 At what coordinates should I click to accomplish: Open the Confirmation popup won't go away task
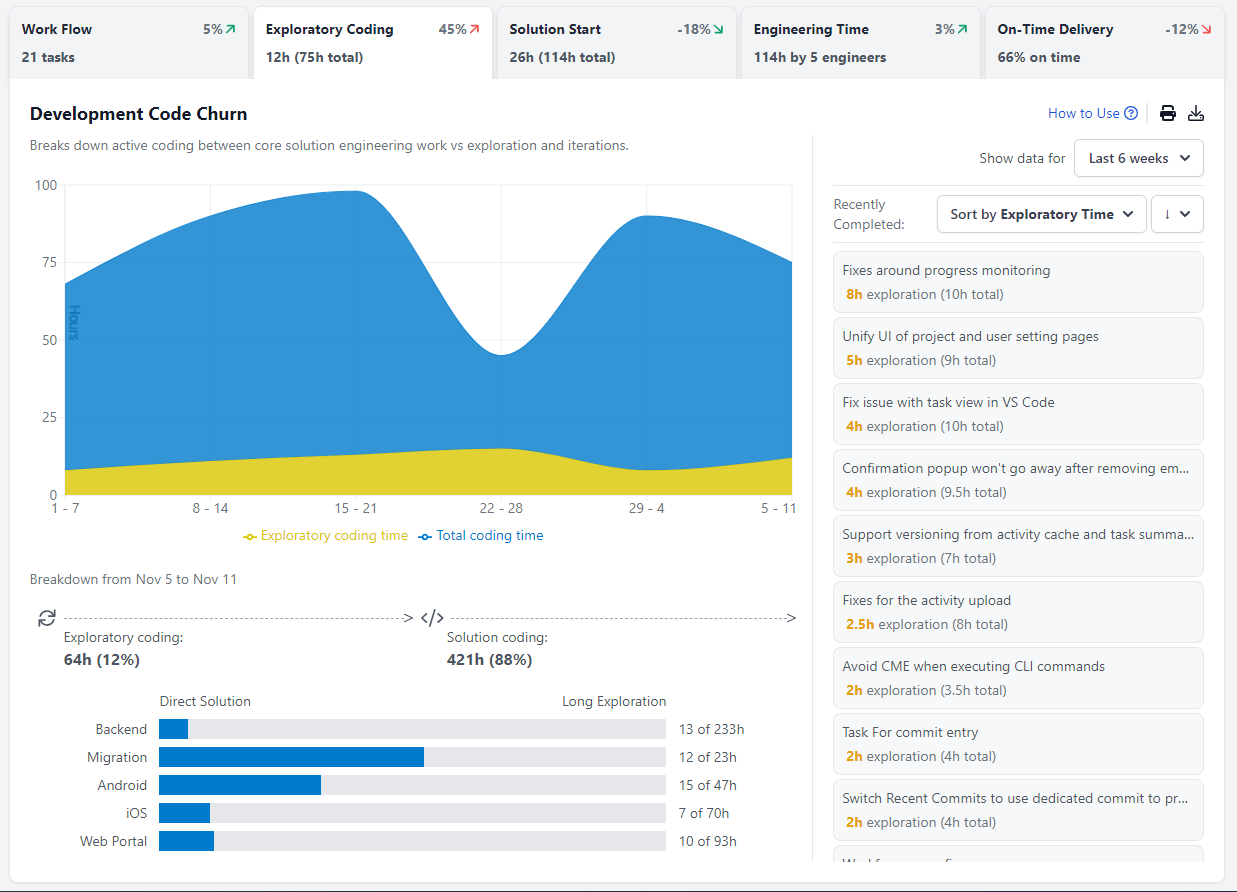coord(1018,480)
